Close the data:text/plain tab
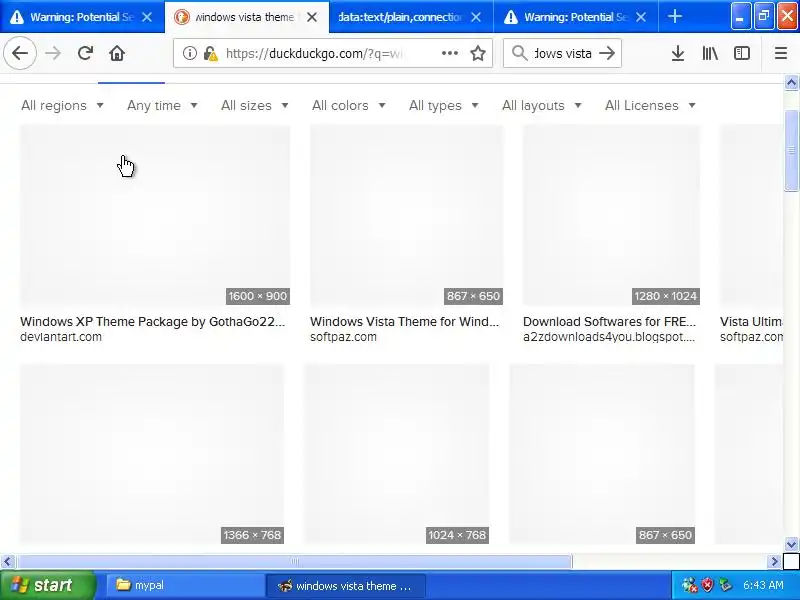 click(476, 17)
